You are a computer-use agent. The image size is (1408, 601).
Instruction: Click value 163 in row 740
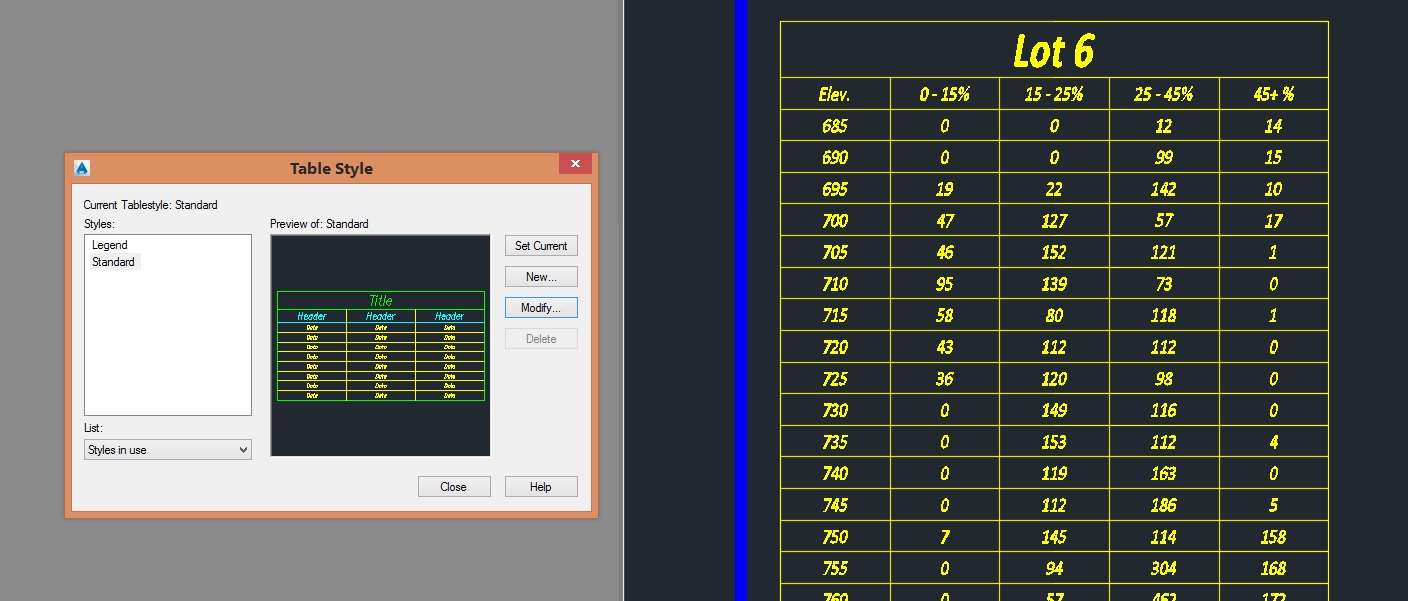1164,473
